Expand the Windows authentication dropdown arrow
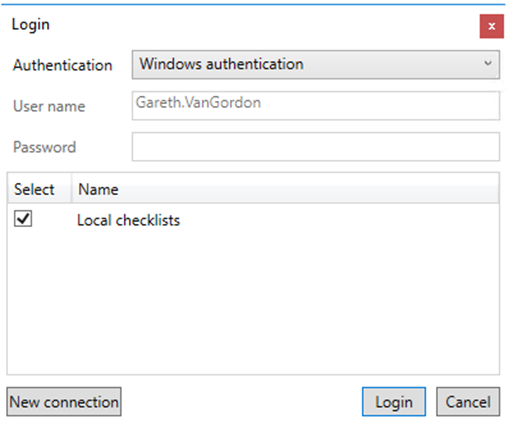The width and height of the screenshot is (513, 433). click(488, 63)
